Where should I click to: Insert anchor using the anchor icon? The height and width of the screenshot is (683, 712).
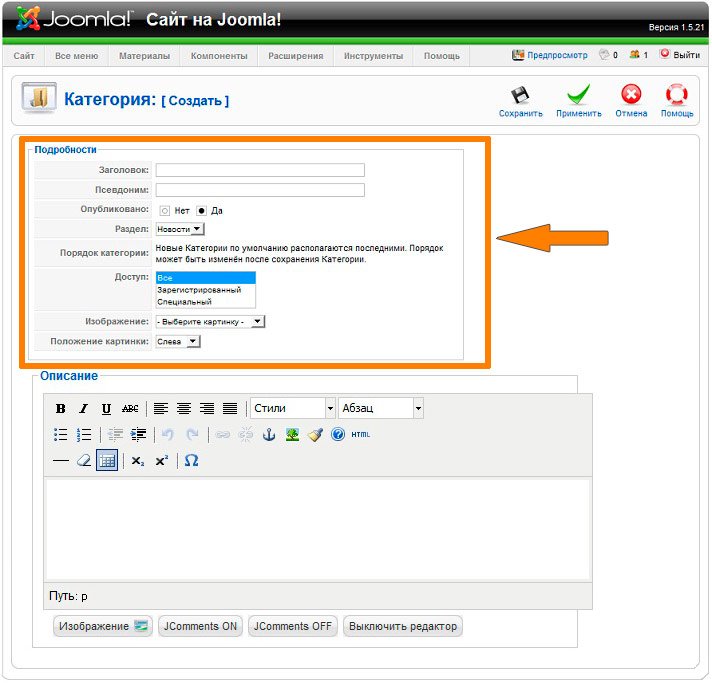pos(268,434)
